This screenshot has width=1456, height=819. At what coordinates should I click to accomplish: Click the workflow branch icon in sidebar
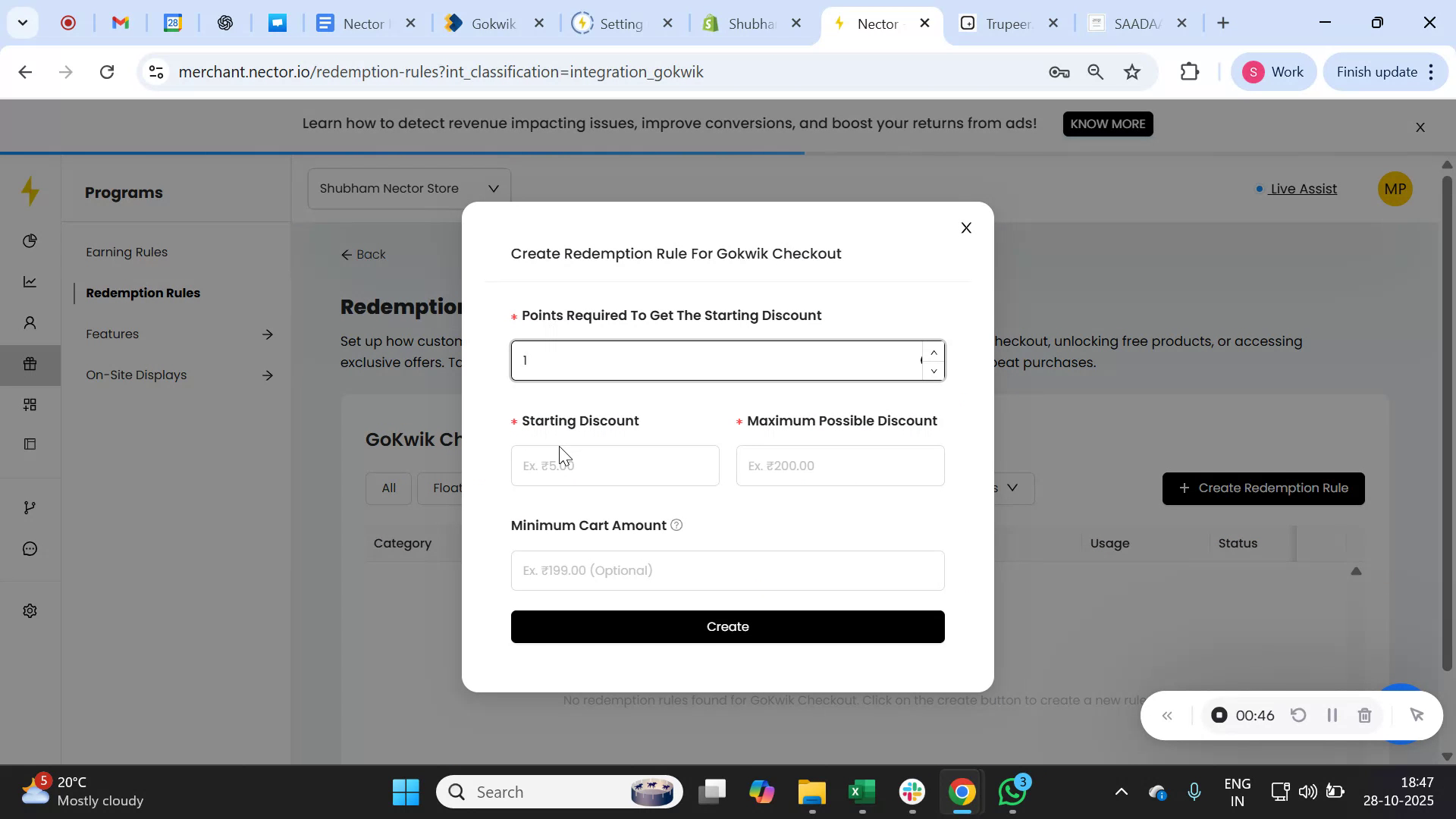(x=30, y=507)
